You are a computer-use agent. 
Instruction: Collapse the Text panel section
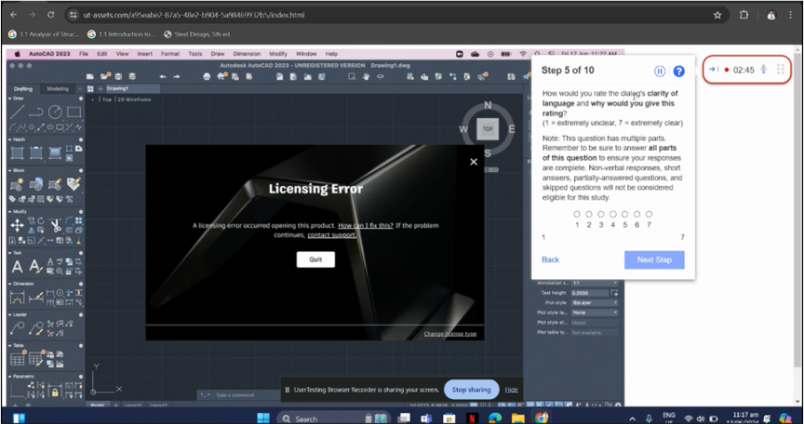click(x=11, y=253)
